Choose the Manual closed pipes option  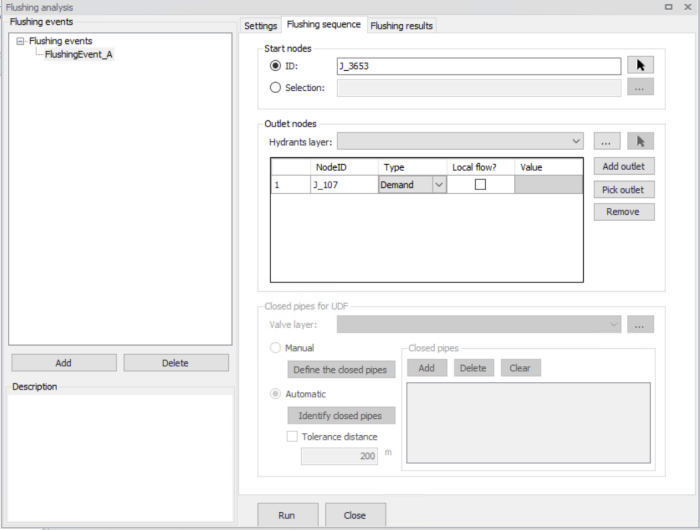(275, 348)
